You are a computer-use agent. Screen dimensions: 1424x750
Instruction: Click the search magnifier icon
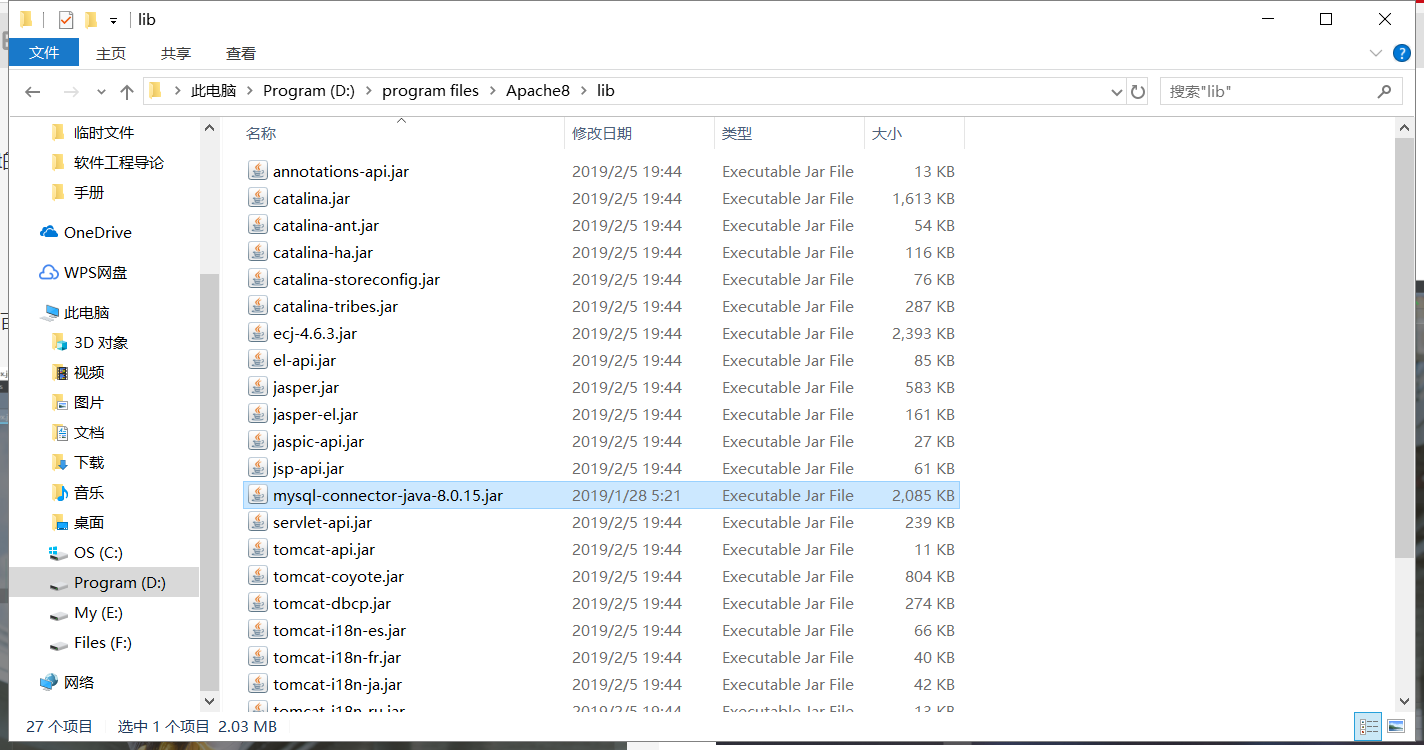click(1384, 91)
